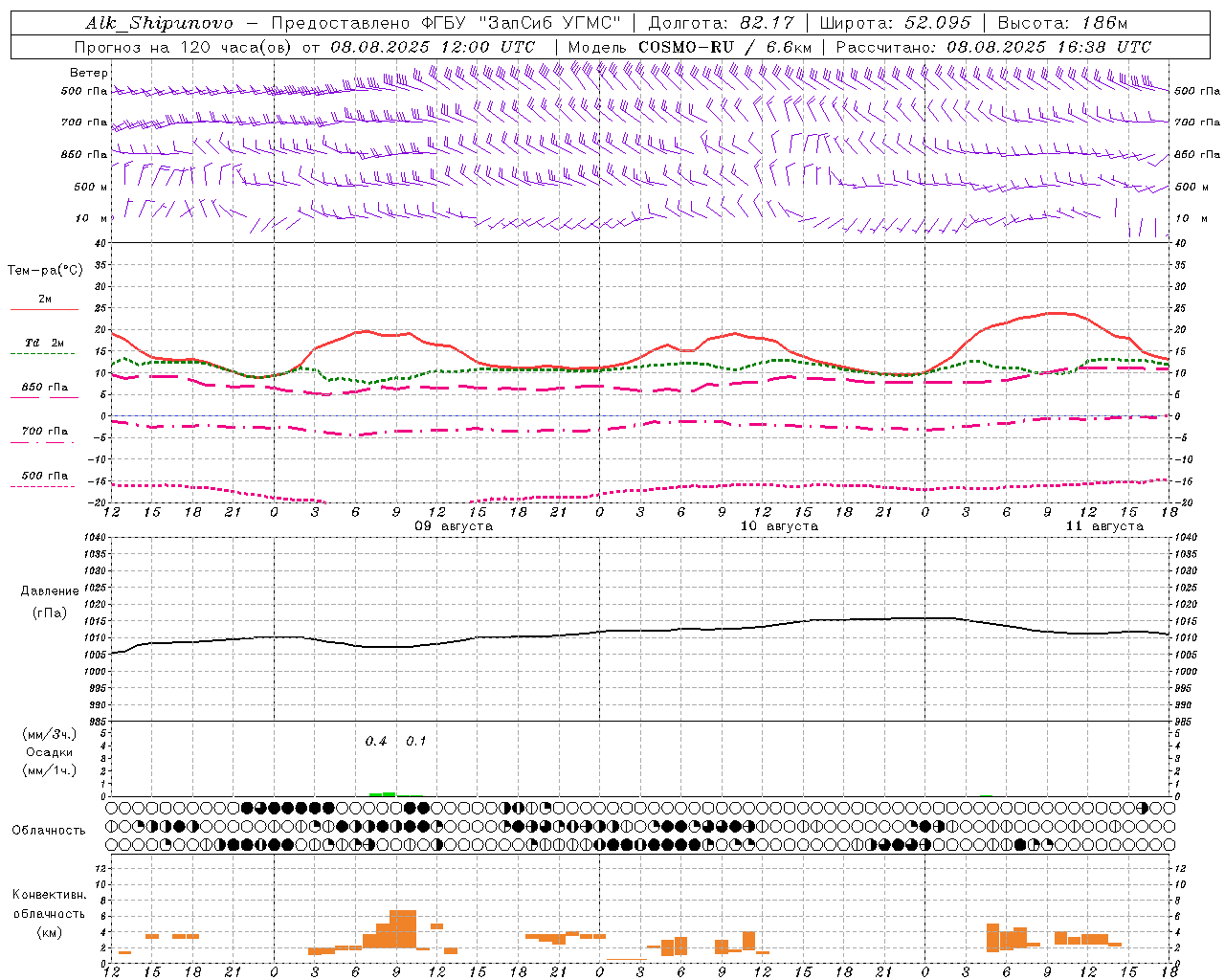The image size is (1225, 980).
Task: Click the (км) convective cloud unit label
Action: (x=49, y=932)
